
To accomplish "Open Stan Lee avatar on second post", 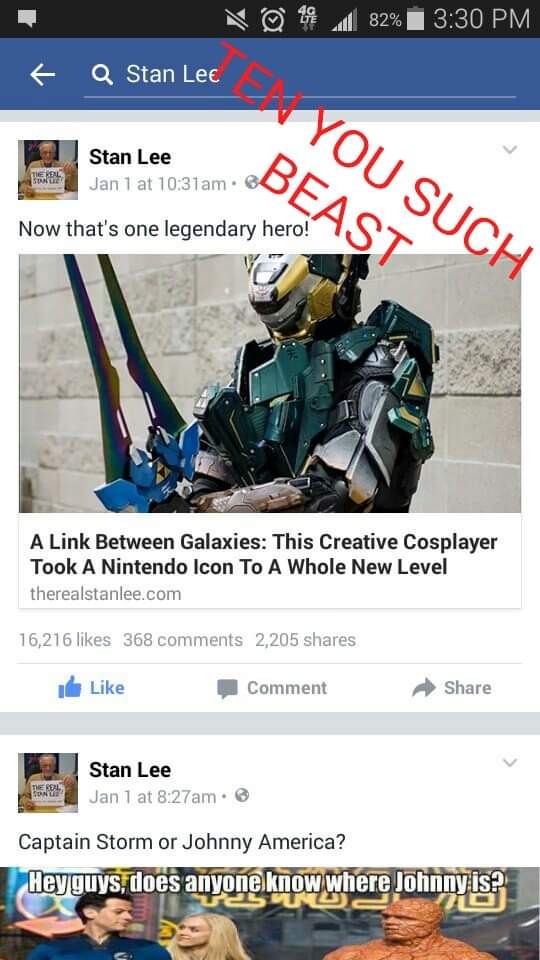I will pos(48,782).
